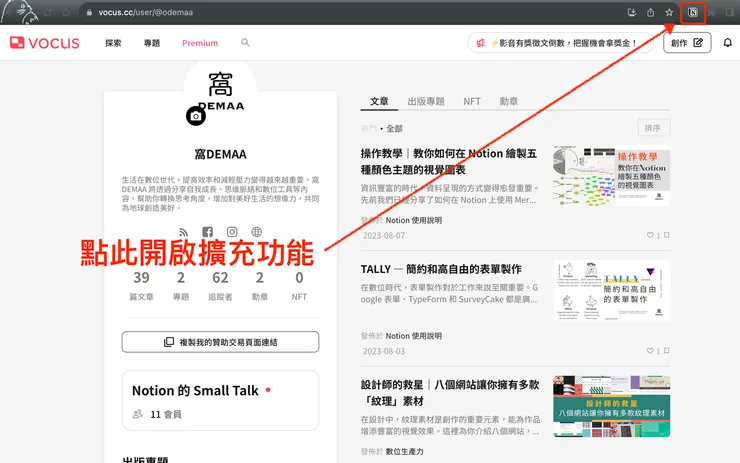Image resolution: width=740 pixels, height=463 pixels.
Task: Click the browser home icon
Action: 66,13
